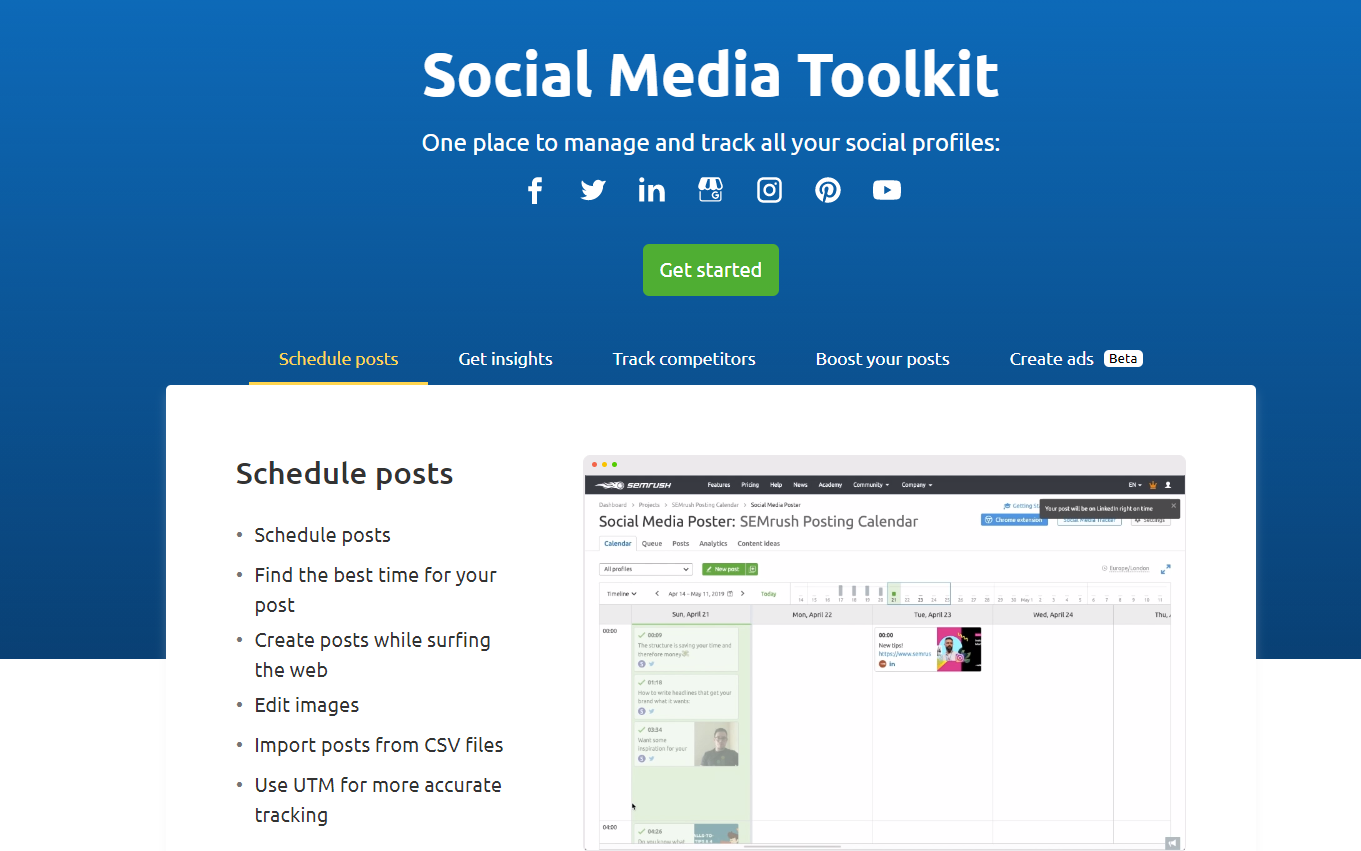The image size is (1361, 851).
Task: Click the green New post button
Action: point(724,569)
